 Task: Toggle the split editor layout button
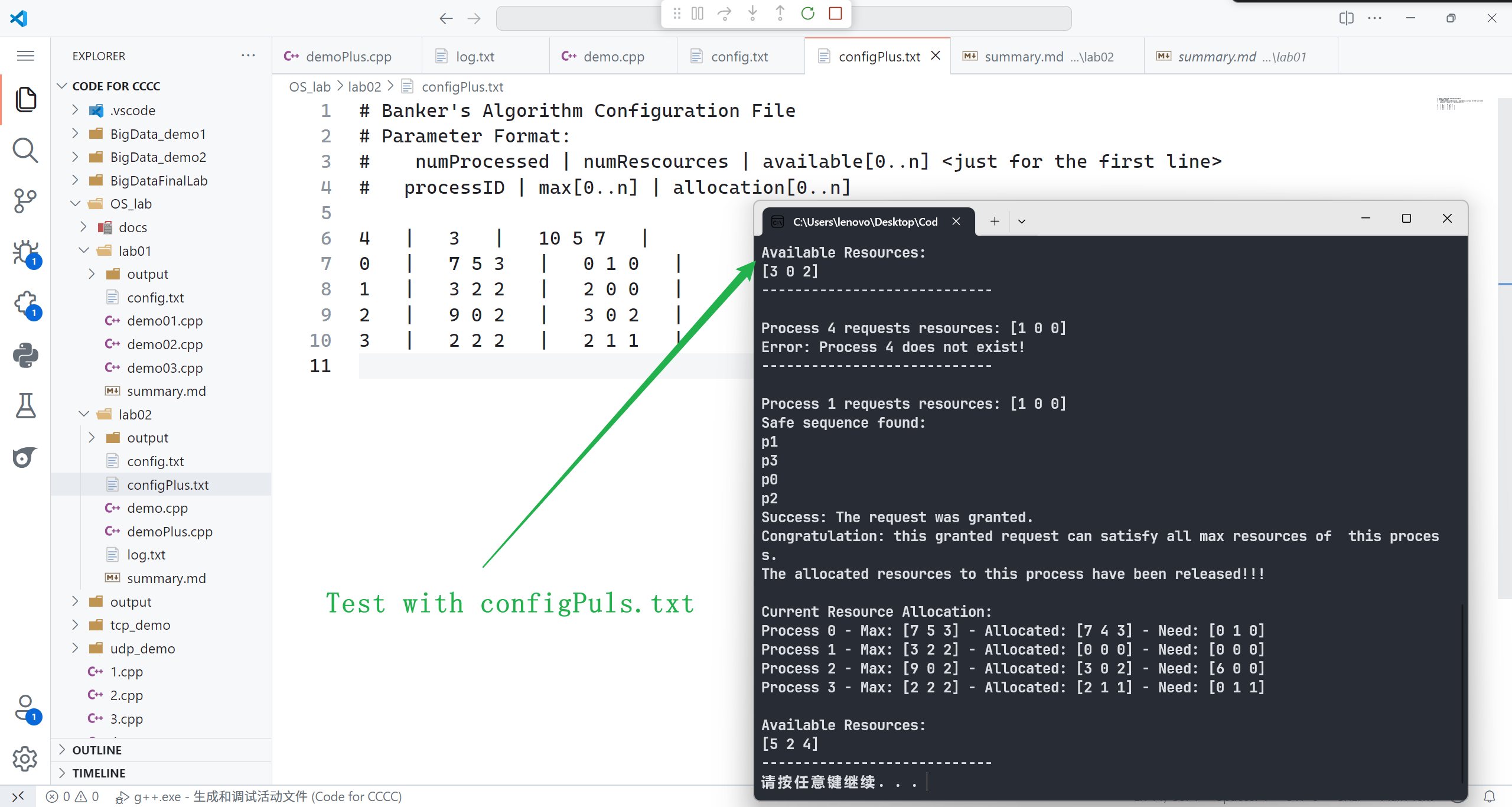pos(1346,18)
